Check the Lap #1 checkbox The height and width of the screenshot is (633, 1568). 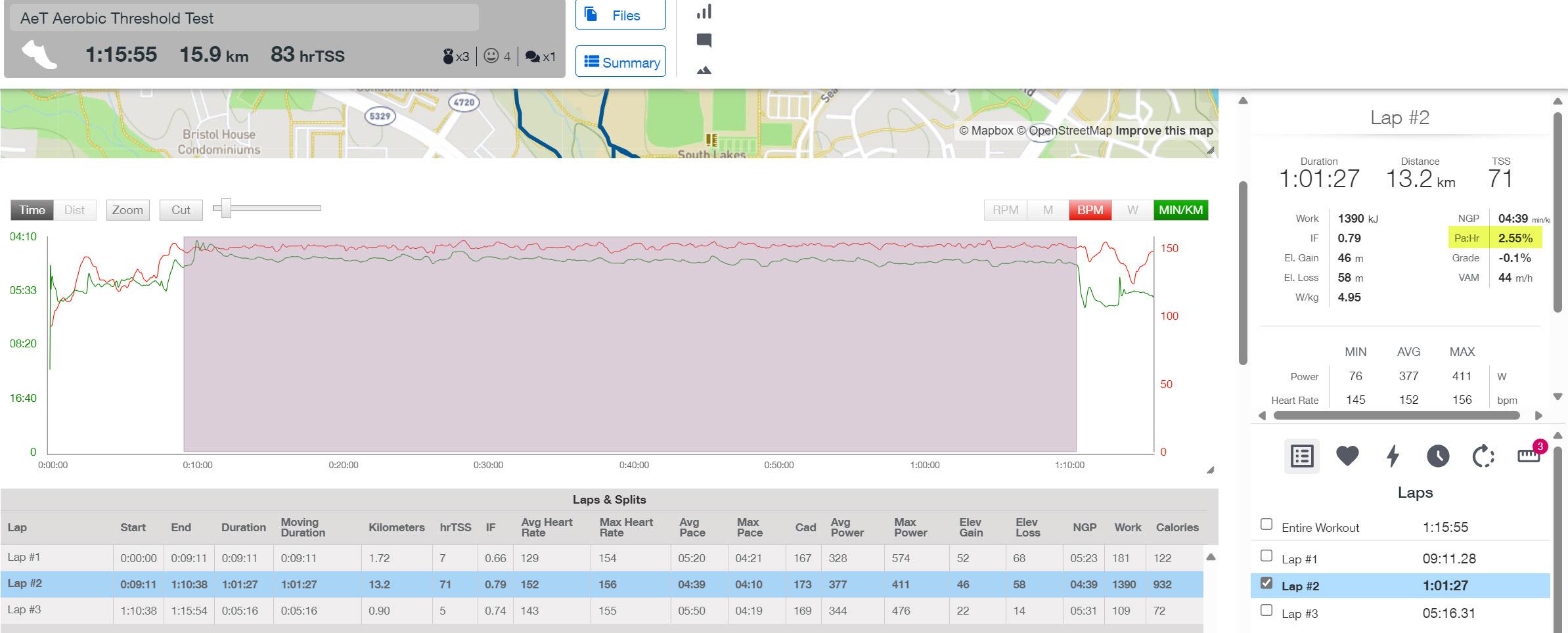[x=1266, y=556]
